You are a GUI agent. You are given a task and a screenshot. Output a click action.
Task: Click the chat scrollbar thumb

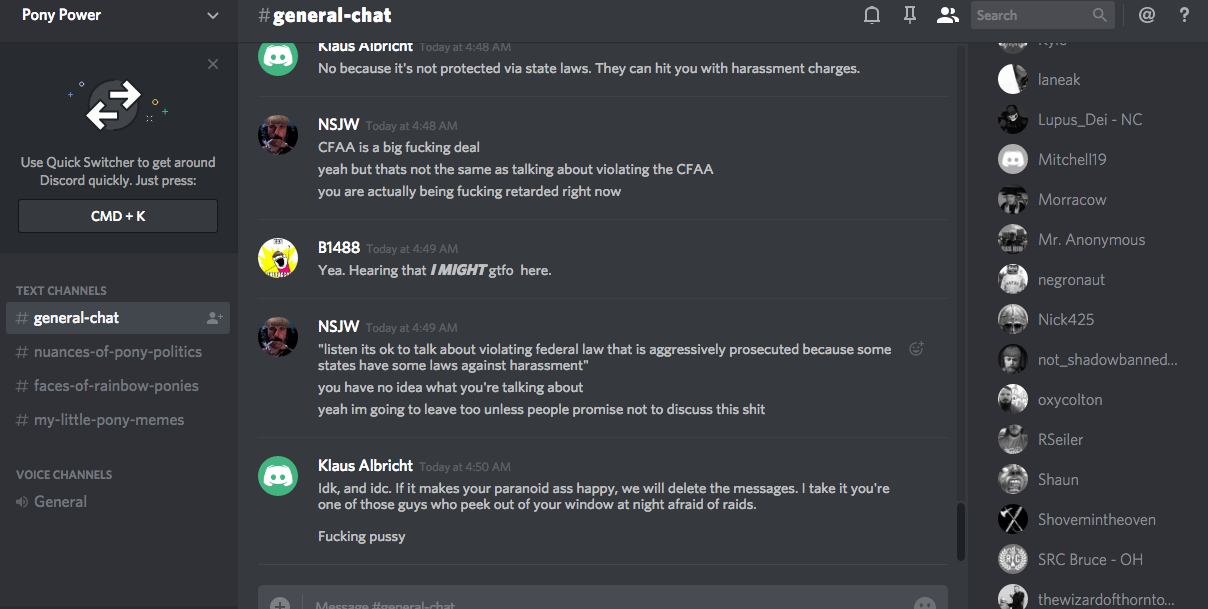click(x=961, y=530)
